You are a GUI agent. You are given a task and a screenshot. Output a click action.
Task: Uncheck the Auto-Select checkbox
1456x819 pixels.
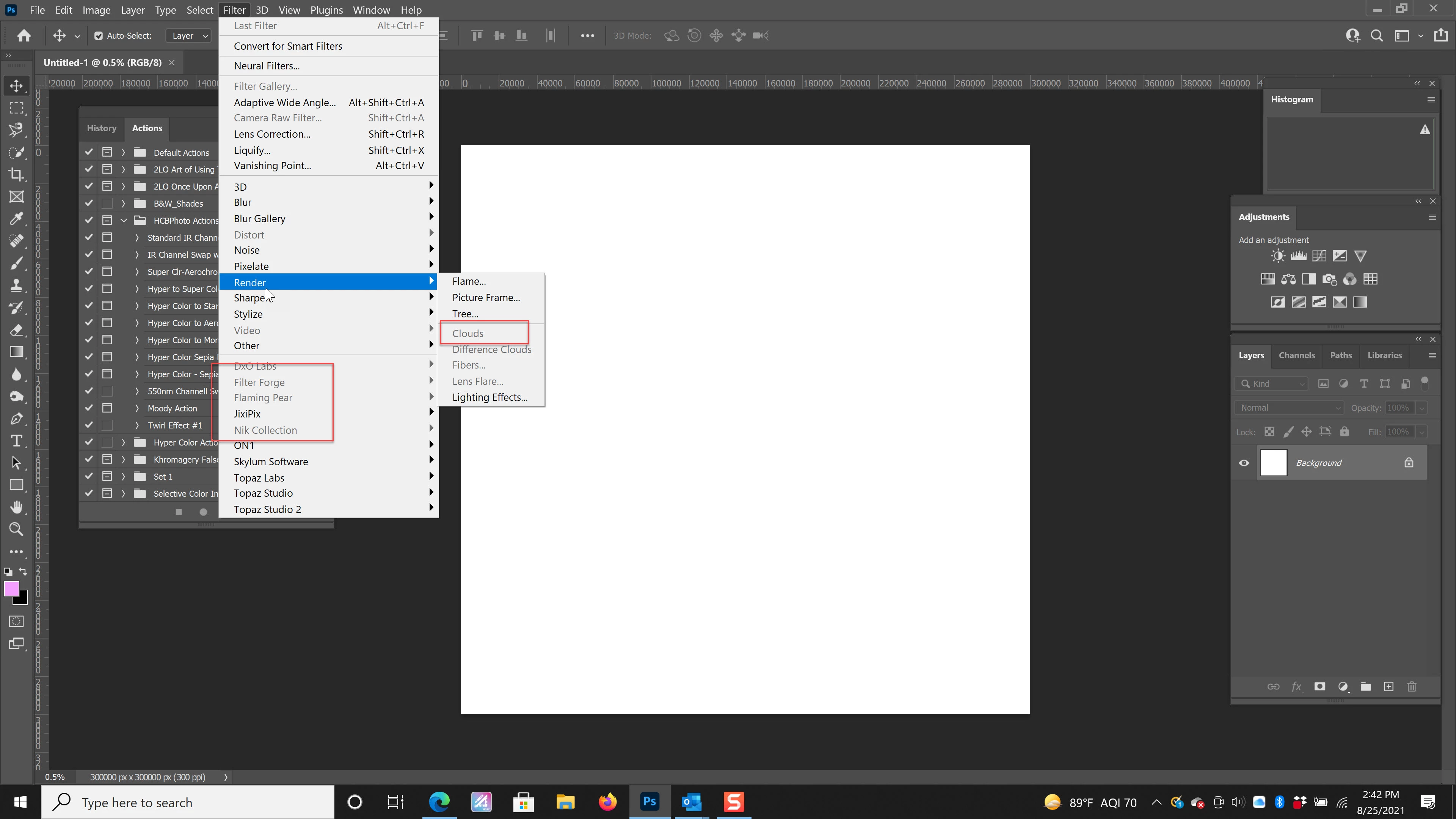coord(98,36)
